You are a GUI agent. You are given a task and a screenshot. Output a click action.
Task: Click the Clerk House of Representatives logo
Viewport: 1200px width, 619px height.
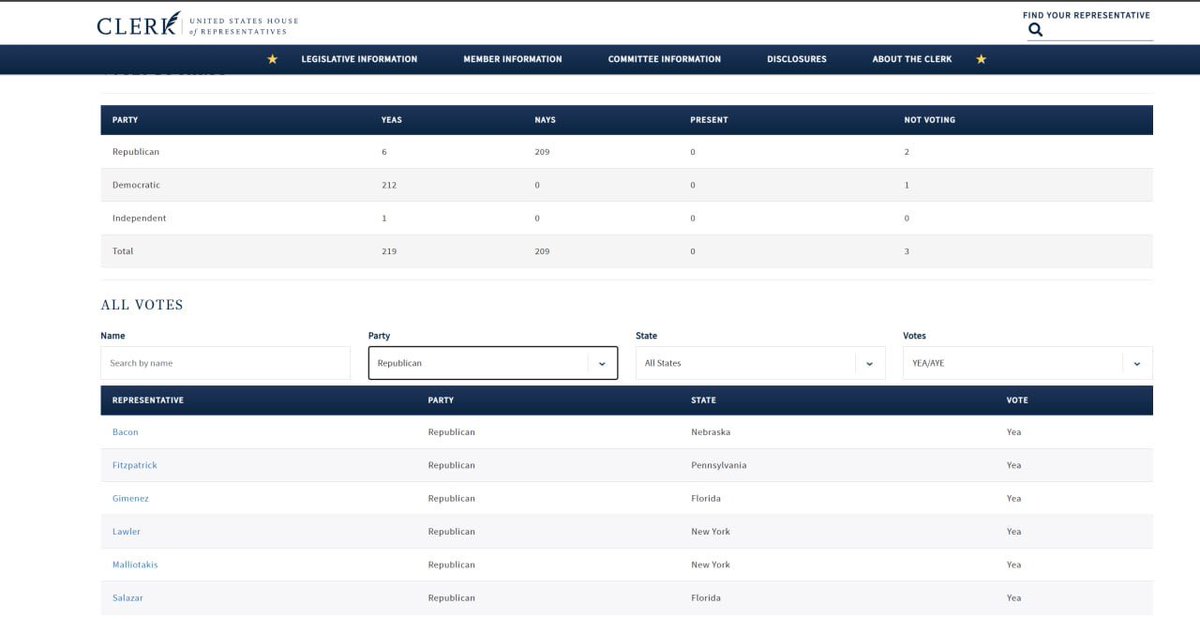click(197, 25)
